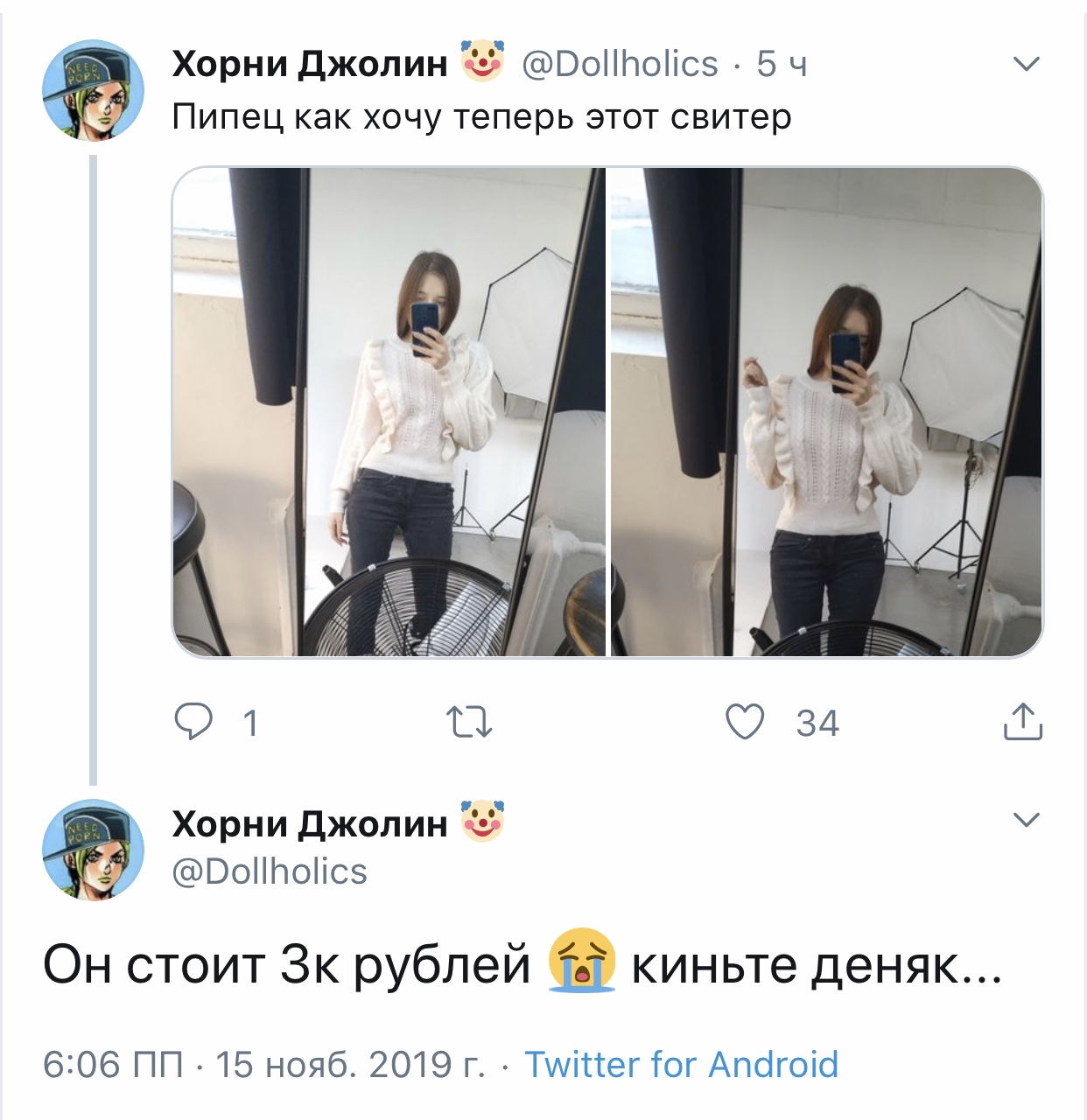This screenshot has width=1087, height=1120.
Task: Open the lower Хорни Джолин display name
Action: 310,823
